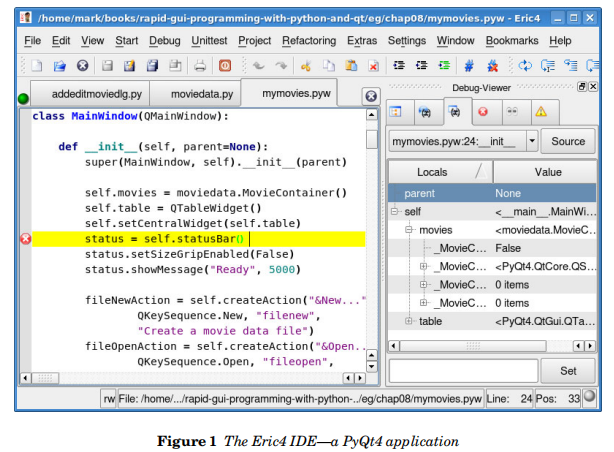Open the Refactoring menu
This screenshot has height=452, width=614.
coord(309,41)
